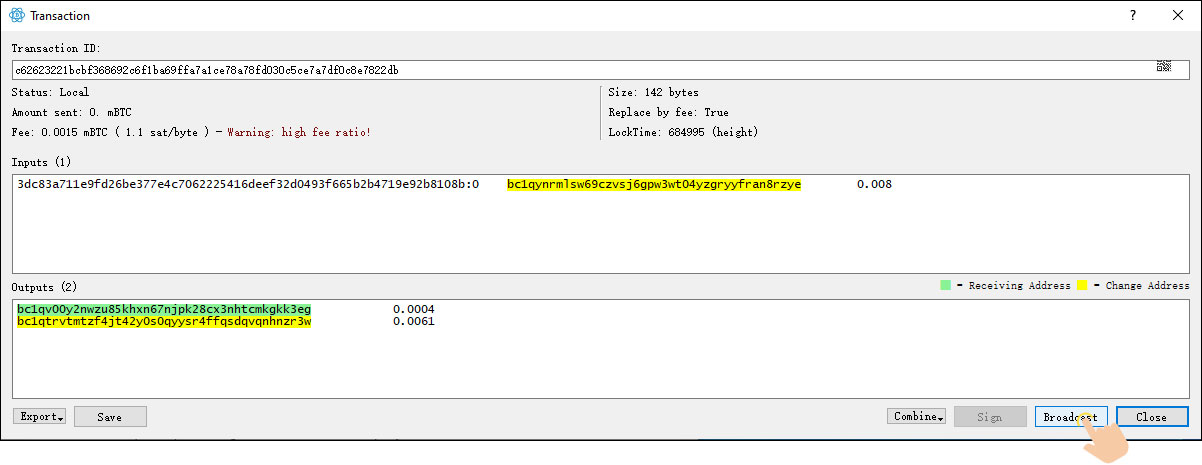Select the input outpoint starting with 3dc83a
The height and width of the screenshot is (465, 1202).
pyautogui.click(x=248, y=184)
